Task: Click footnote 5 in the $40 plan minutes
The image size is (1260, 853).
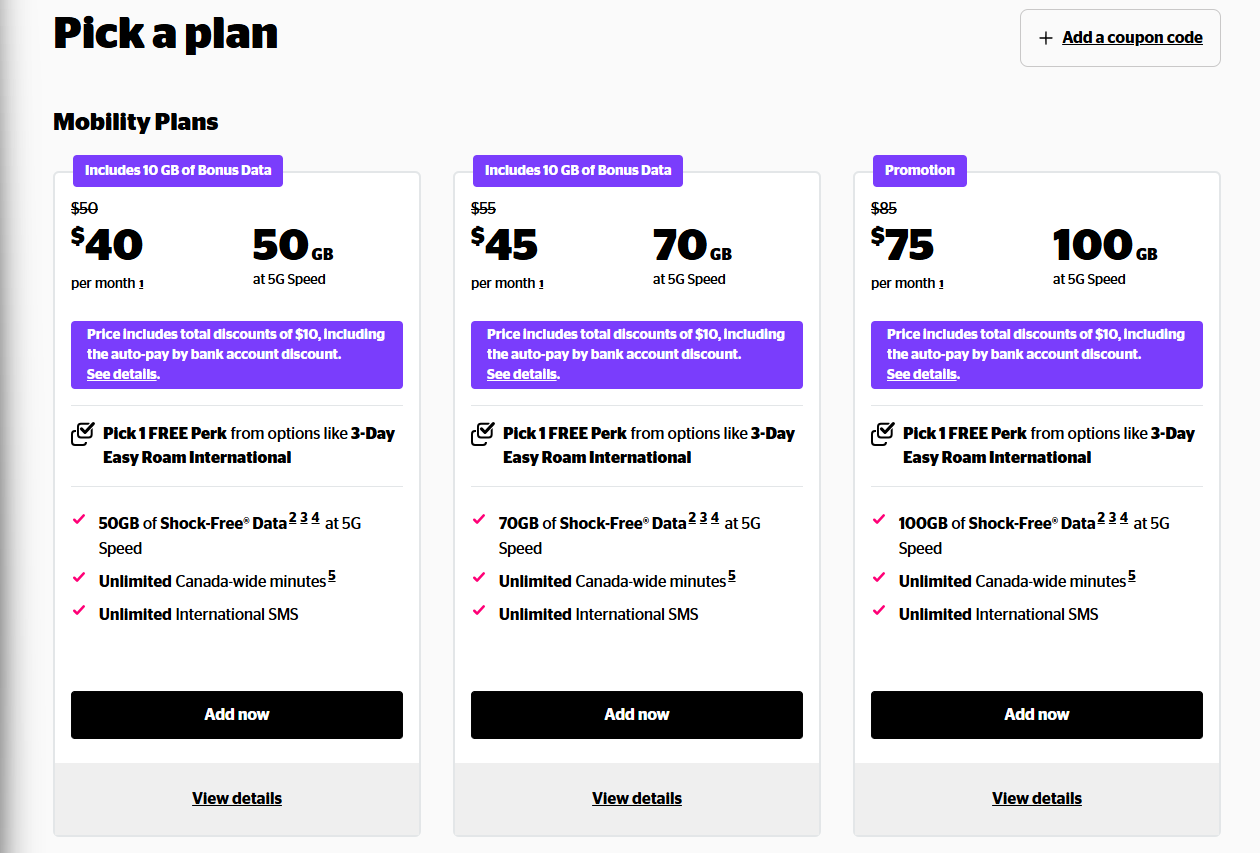Action: pos(332,575)
